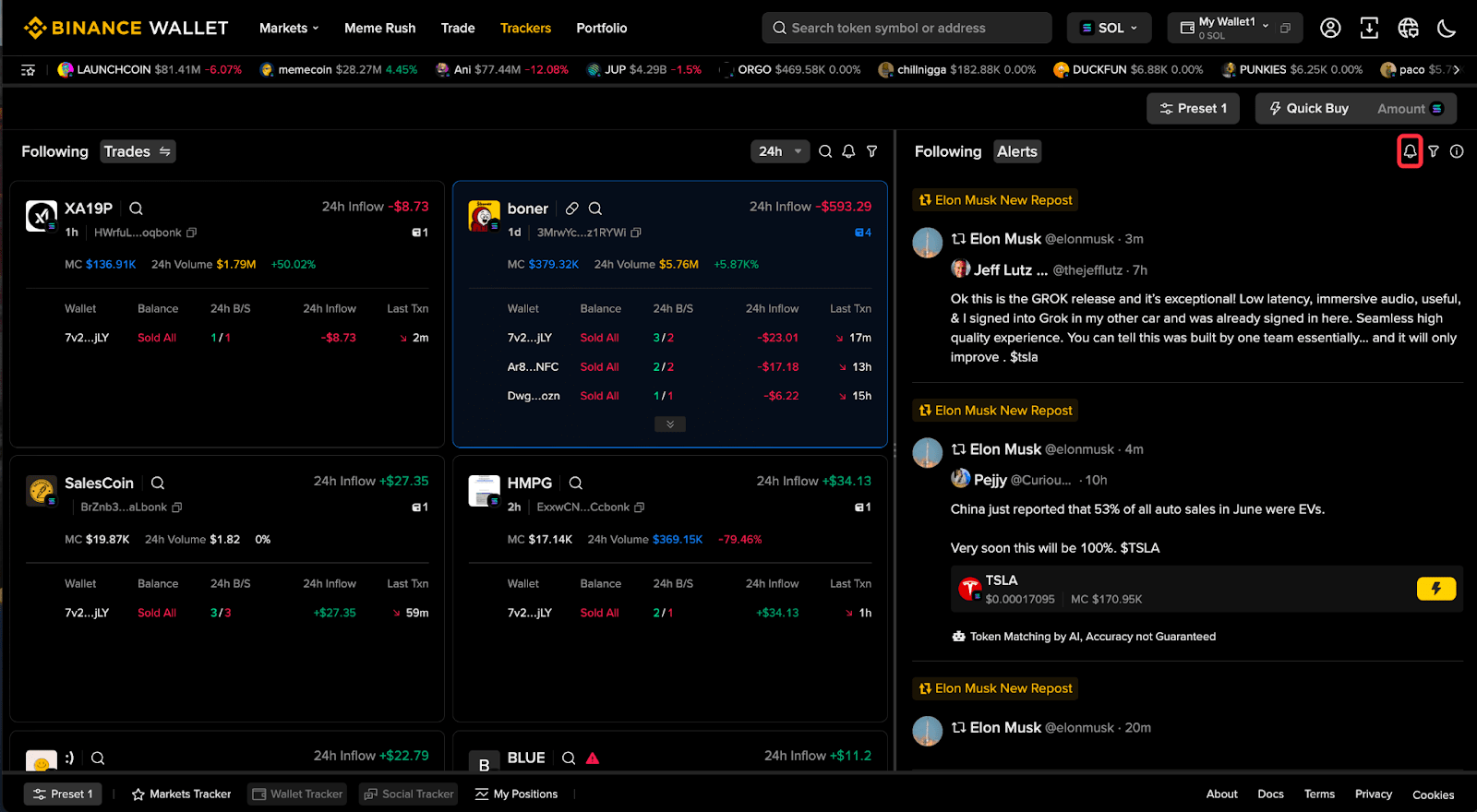
Task: Open ticker bar settings icon
Action: [29, 69]
